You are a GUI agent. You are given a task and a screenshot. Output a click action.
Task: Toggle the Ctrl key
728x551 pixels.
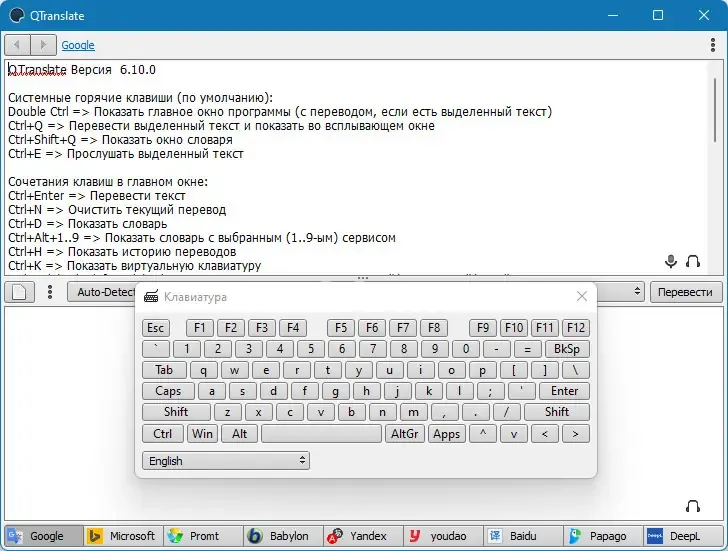click(162, 434)
